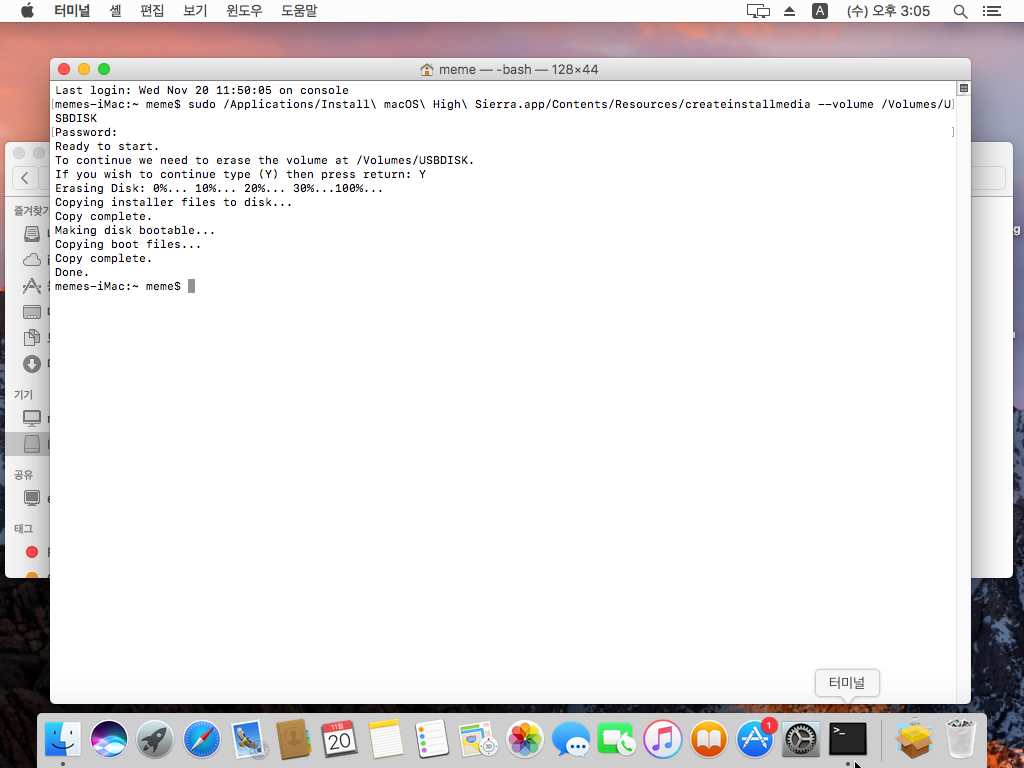
Task: Open the package box icon in Dock
Action: point(914,739)
